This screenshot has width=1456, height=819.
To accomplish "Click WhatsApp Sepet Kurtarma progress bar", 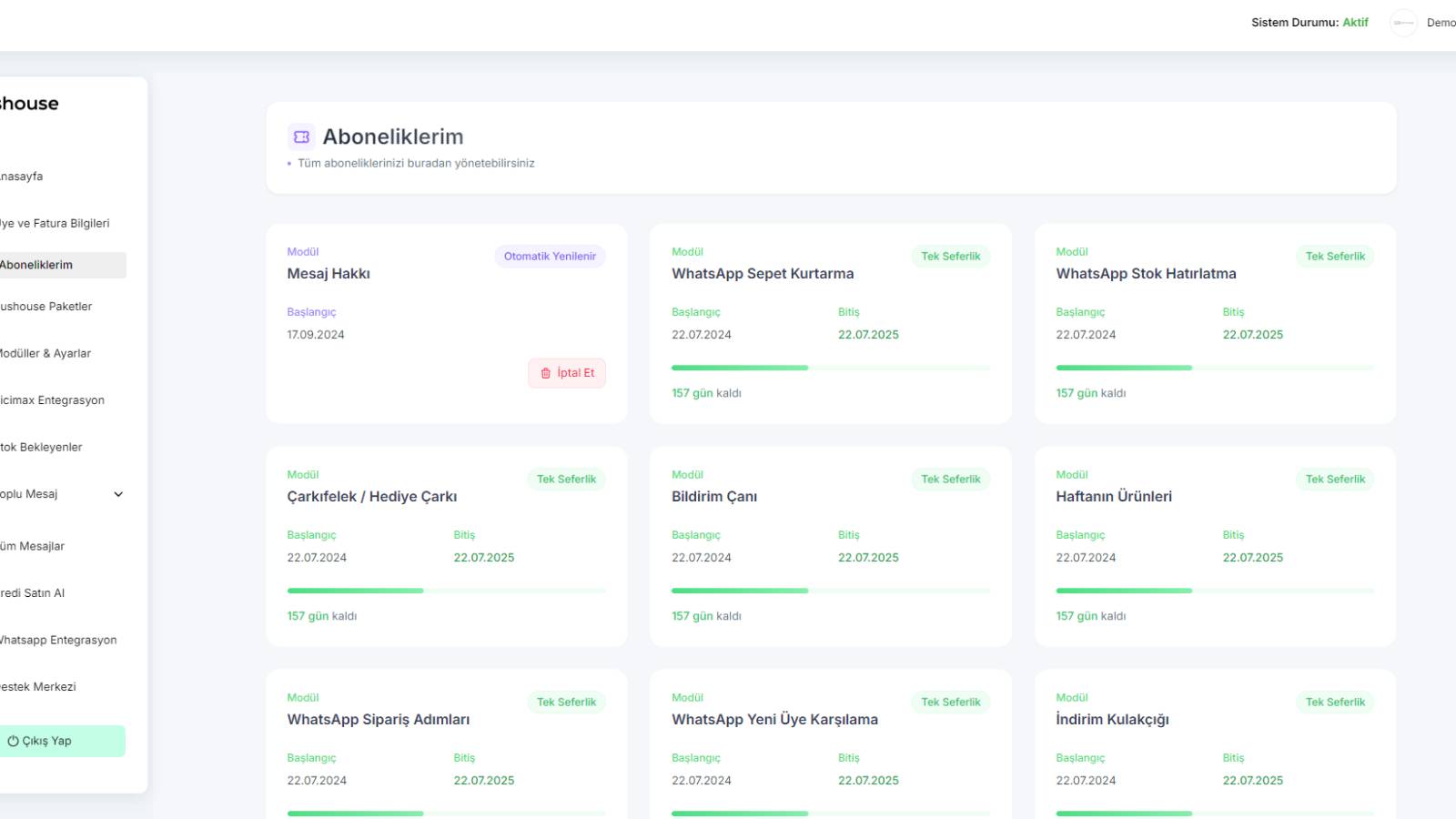I will point(831,368).
